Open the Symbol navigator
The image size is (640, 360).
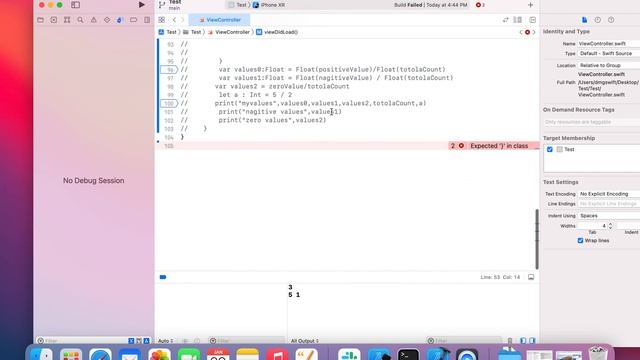[x=67, y=20]
